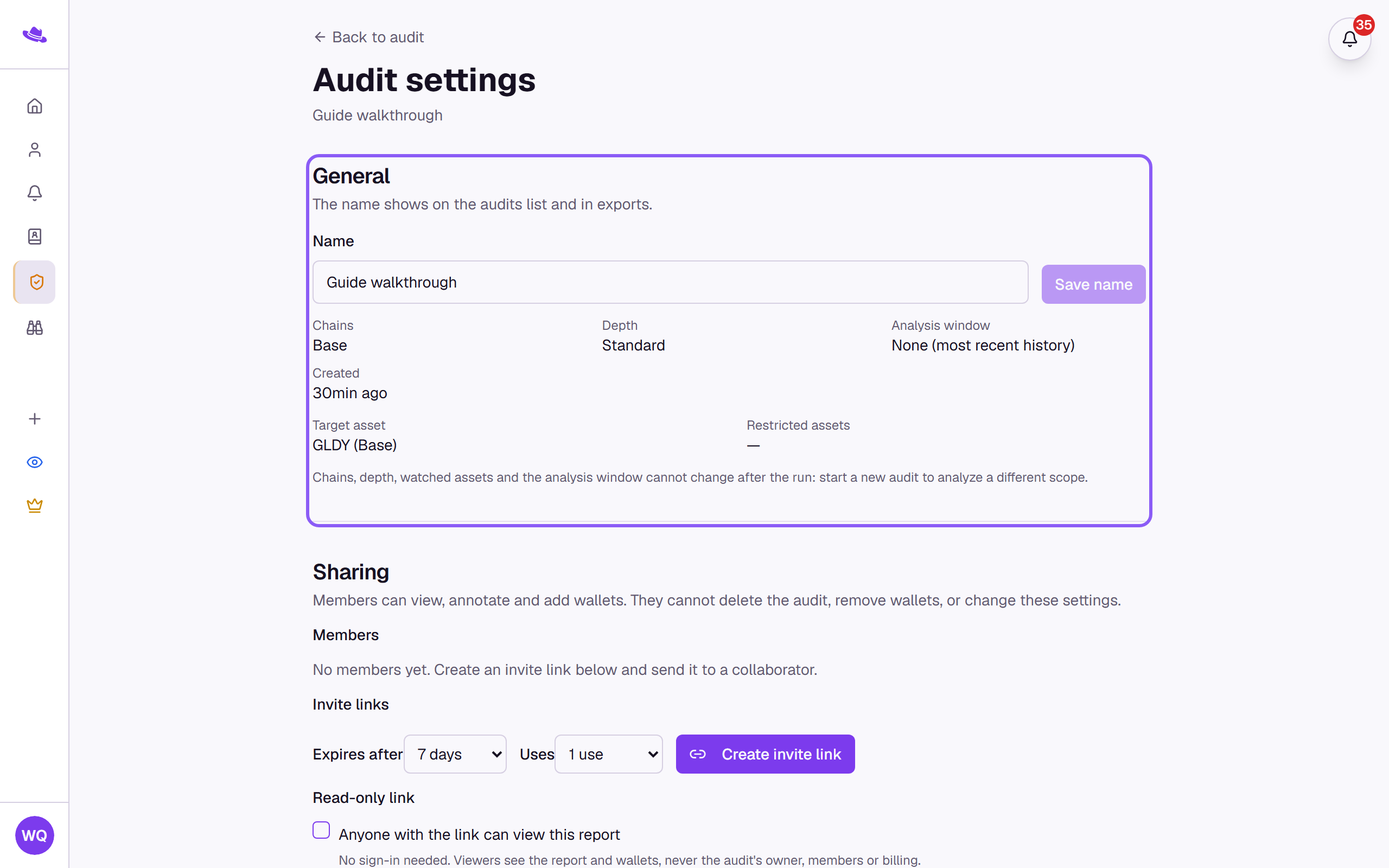This screenshot has height=868, width=1389.
Task: Click the 'Base' chains value
Action: coord(329,346)
